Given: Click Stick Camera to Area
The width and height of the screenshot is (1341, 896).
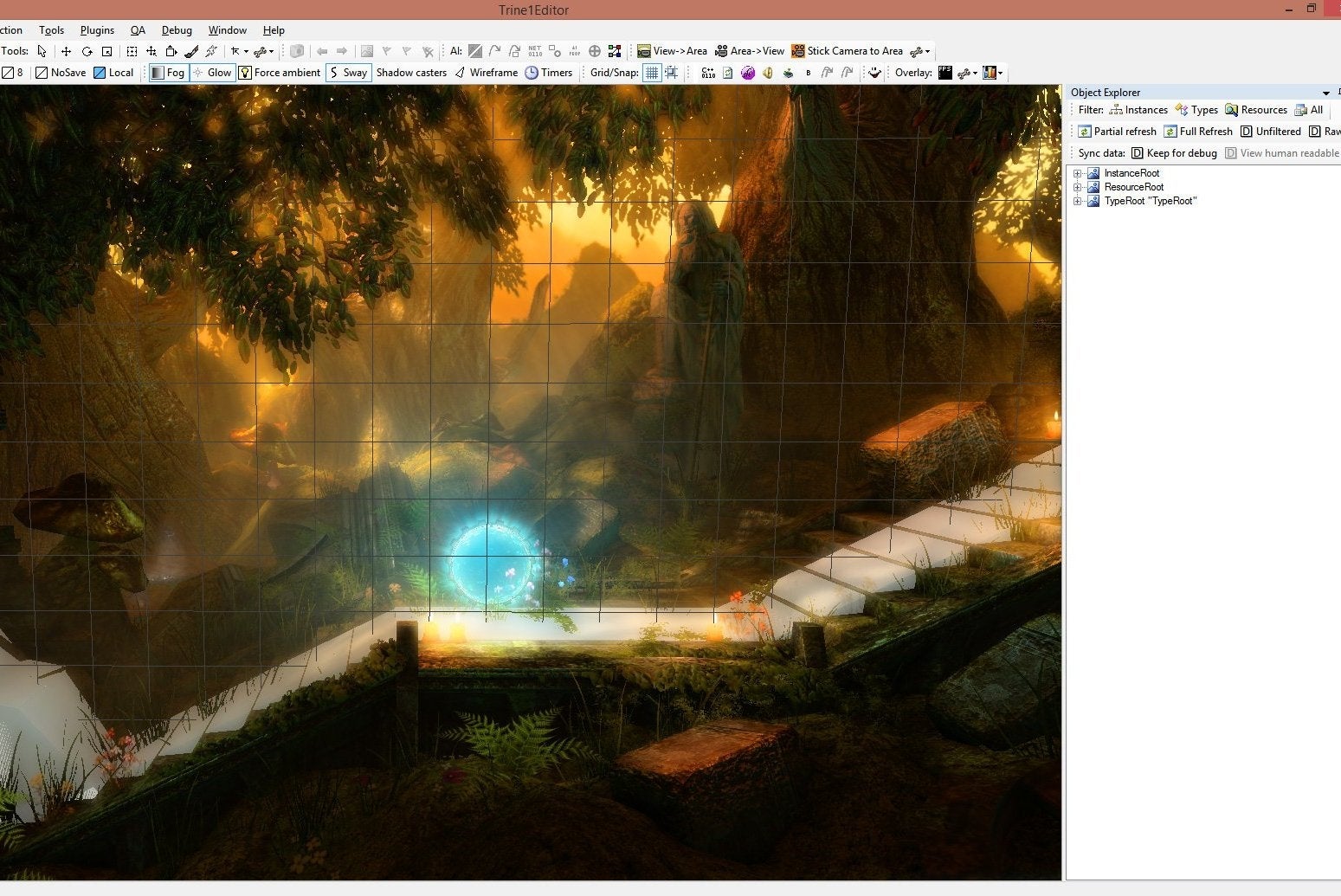Looking at the screenshot, I should (848, 51).
